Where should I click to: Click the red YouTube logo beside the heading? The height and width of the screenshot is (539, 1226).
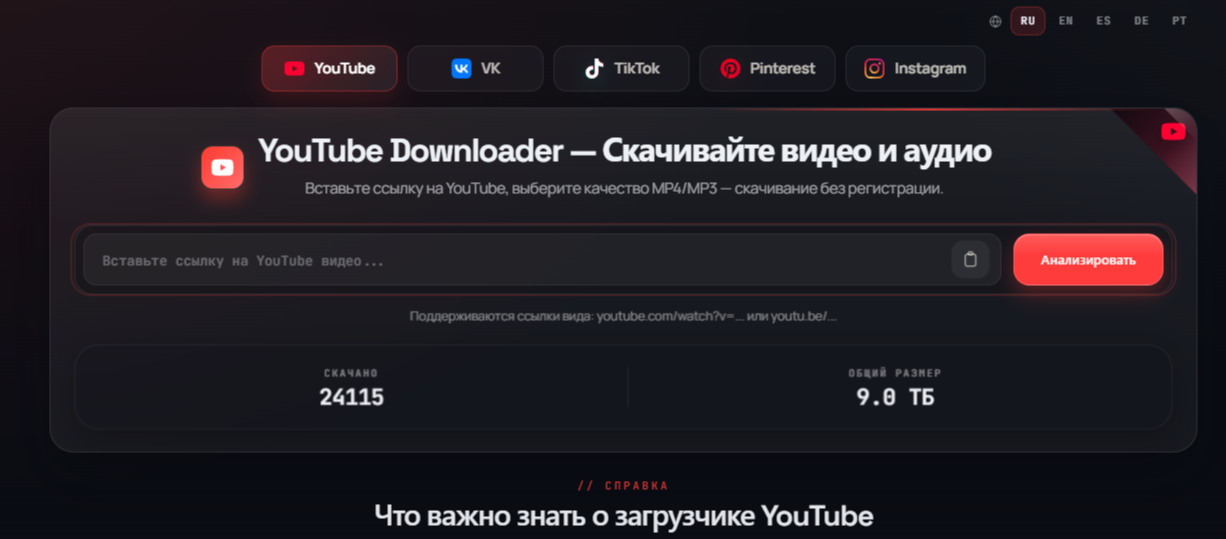(222, 167)
